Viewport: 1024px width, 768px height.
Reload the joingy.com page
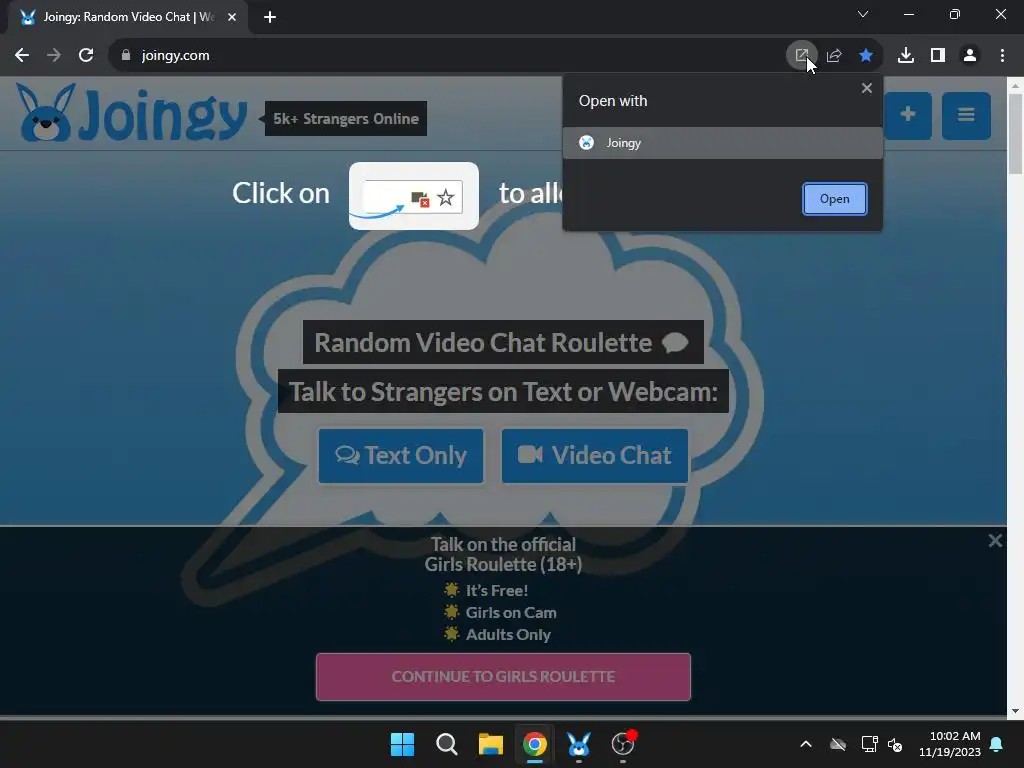coord(86,56)
